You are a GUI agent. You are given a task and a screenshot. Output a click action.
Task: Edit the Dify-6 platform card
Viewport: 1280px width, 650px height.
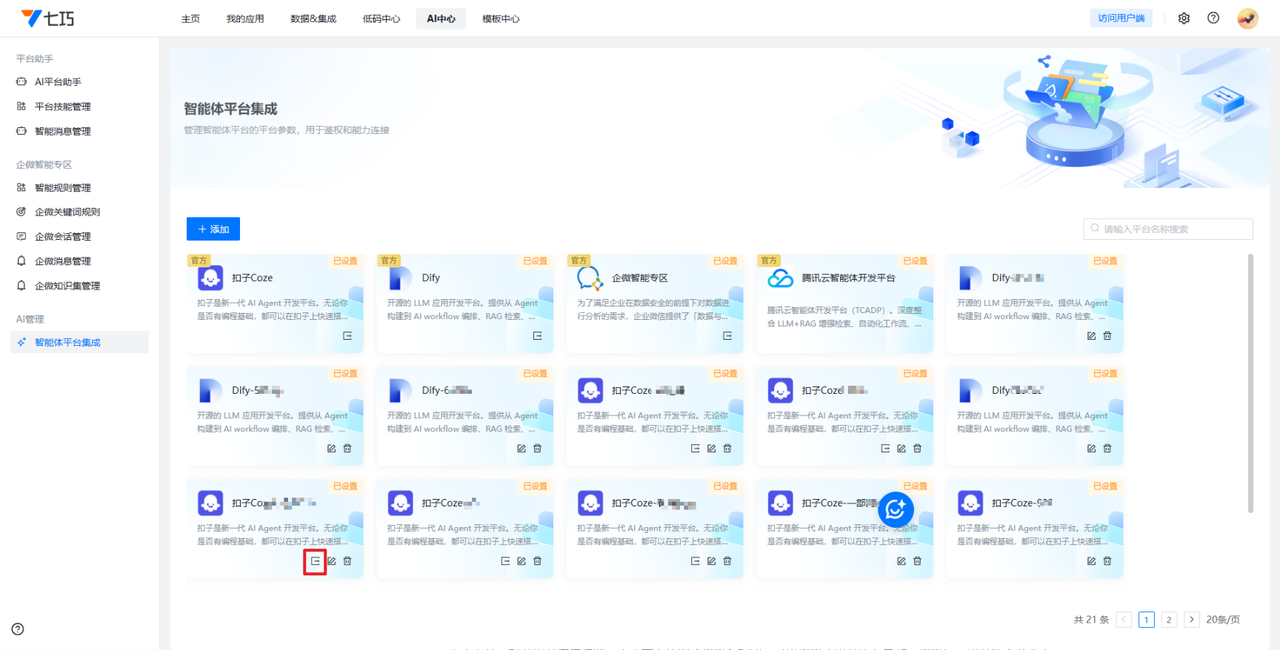(x=521, y=449)
